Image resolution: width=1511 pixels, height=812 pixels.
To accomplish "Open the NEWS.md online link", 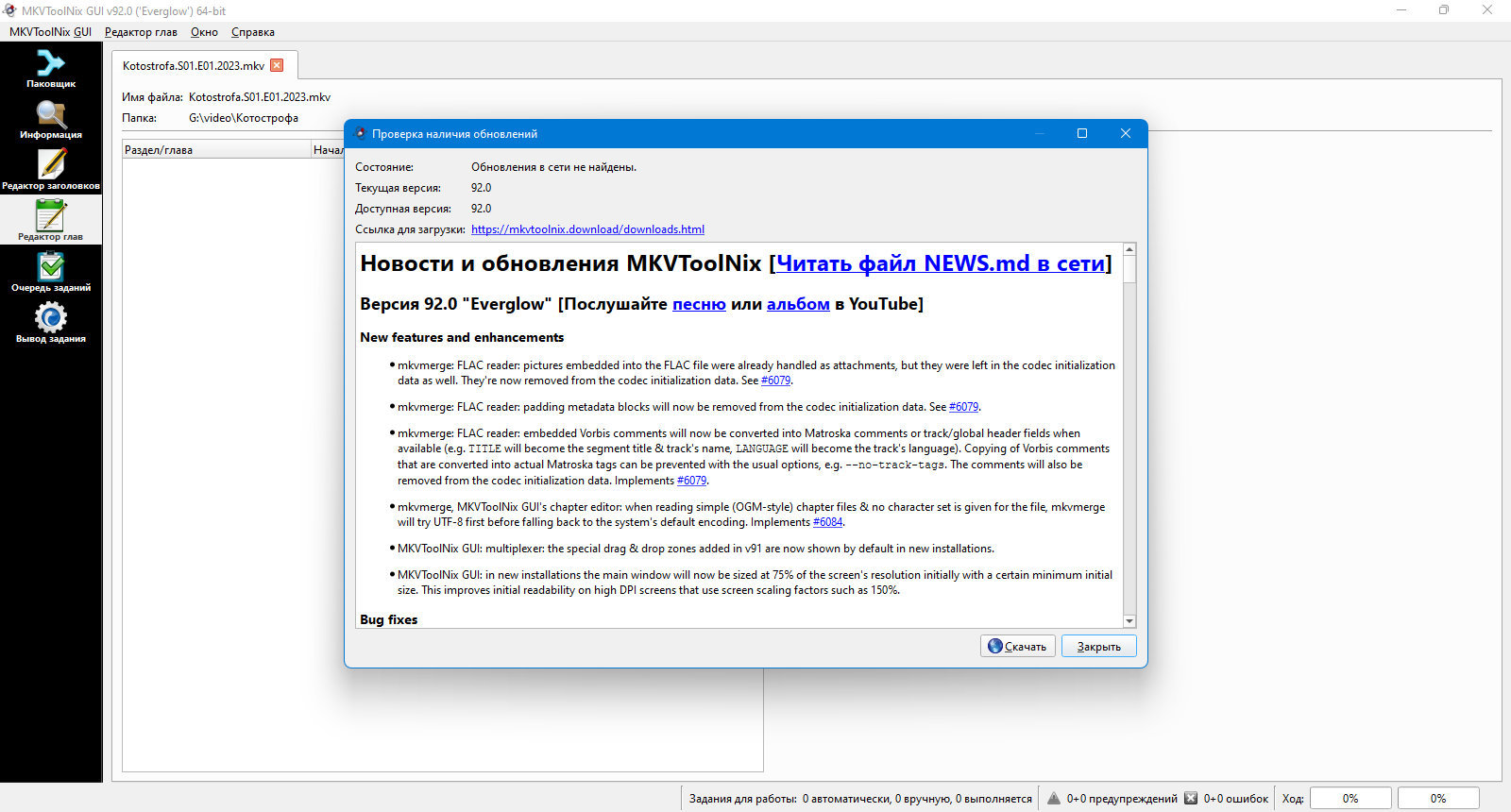I will [941, 263].
